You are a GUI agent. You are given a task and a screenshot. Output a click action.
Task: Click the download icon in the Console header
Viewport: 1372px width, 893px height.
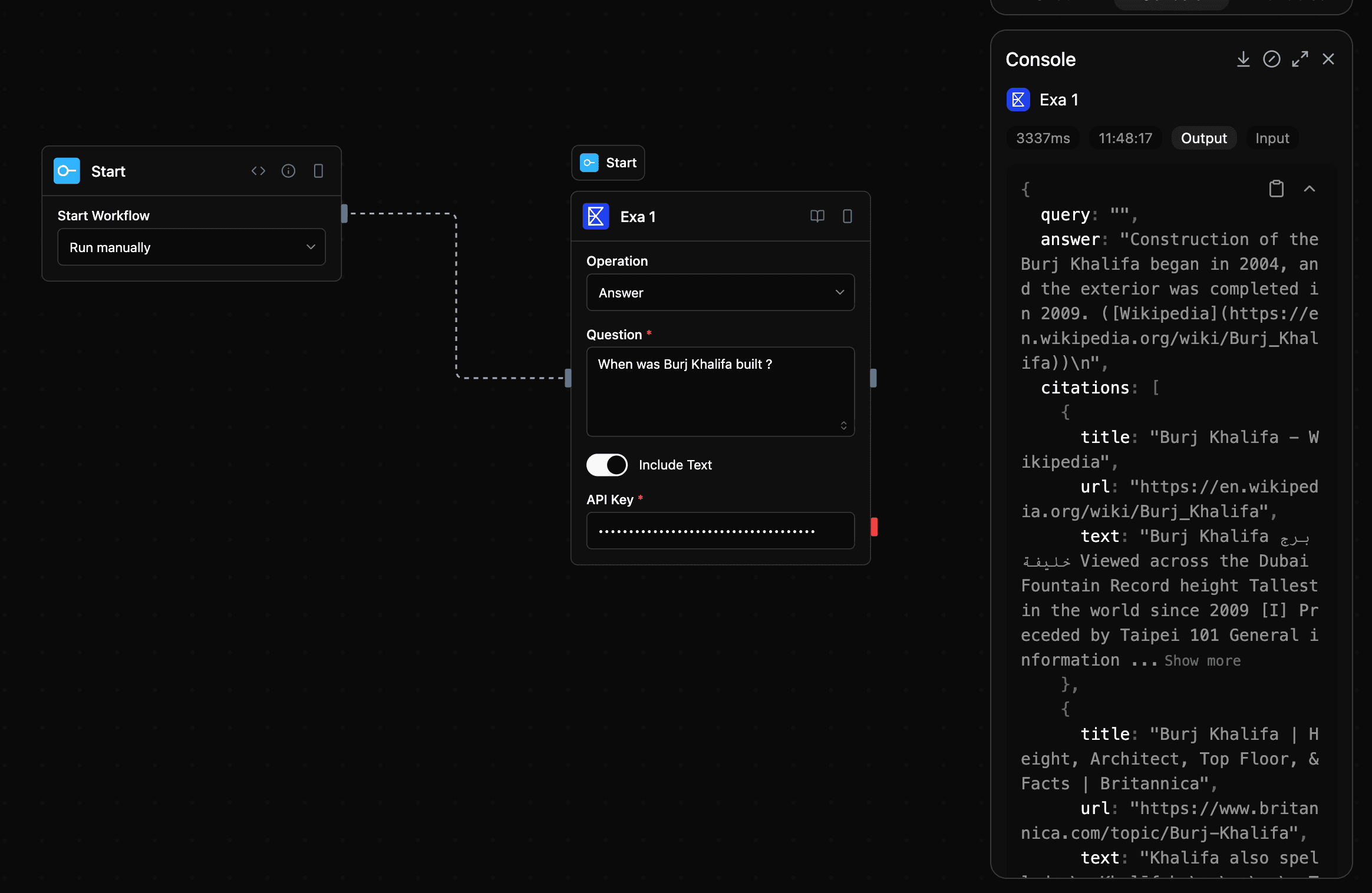pos(1243,59)
